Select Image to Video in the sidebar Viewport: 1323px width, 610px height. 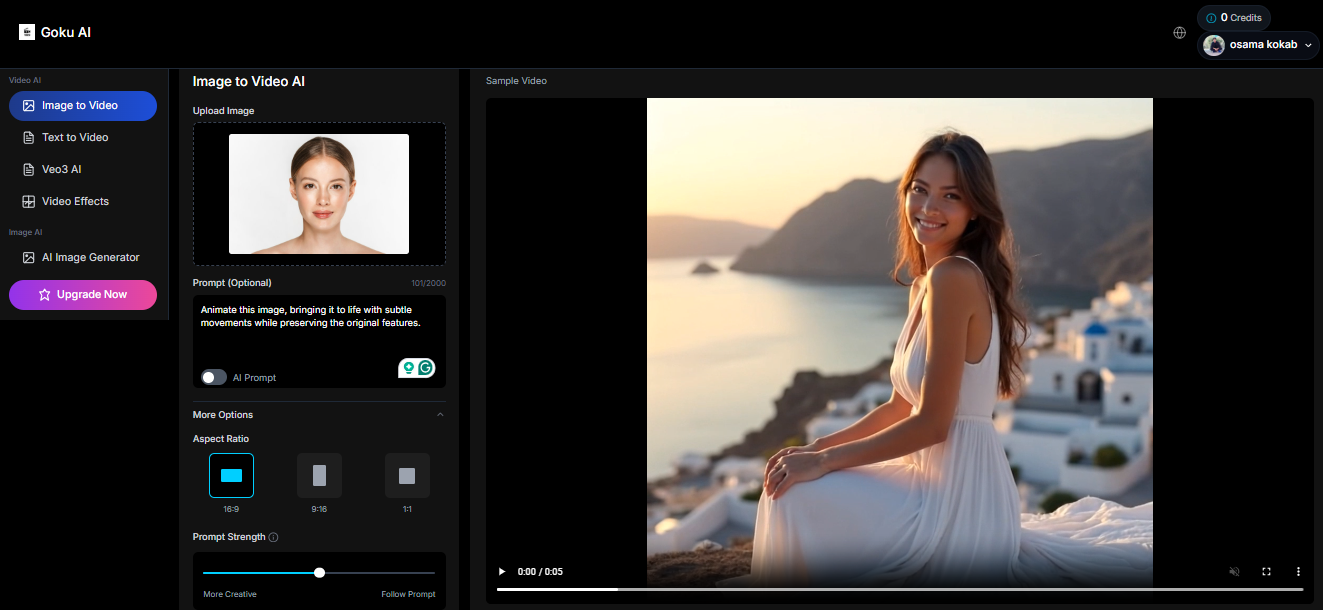tap(82, 105)
